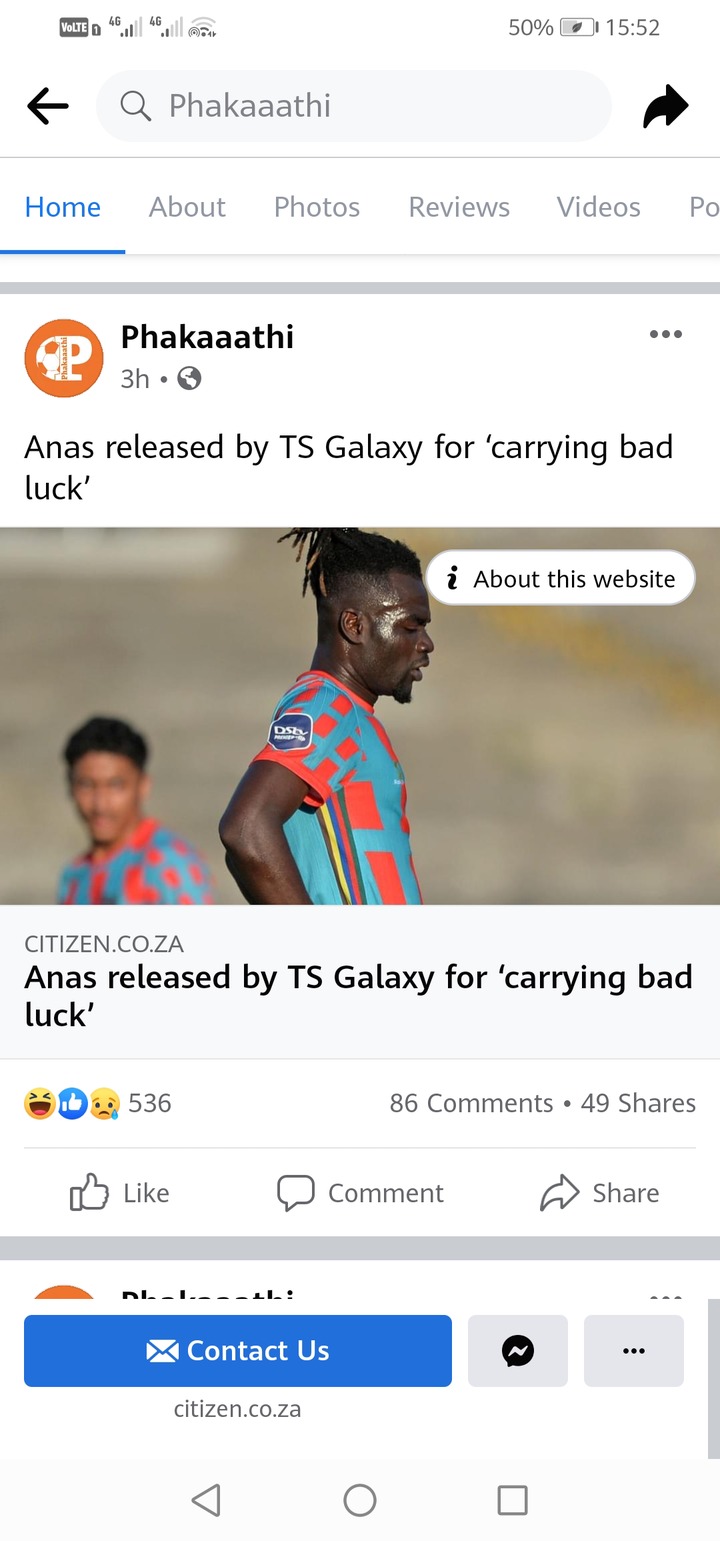Like the Anas TS Galaxy post
Image resolution: width=720 pixels, height=1541 pixels.
[x=120, y=1192]
